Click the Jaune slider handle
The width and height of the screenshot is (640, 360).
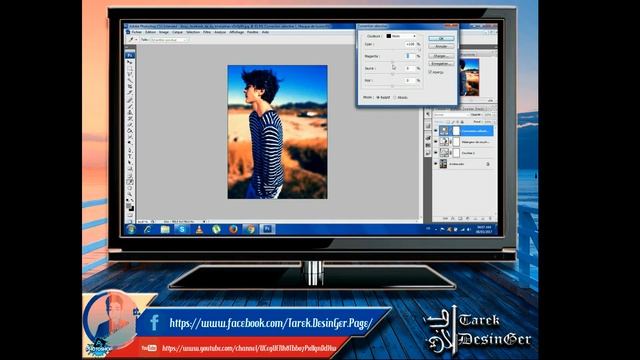click(x=393, y=74)
